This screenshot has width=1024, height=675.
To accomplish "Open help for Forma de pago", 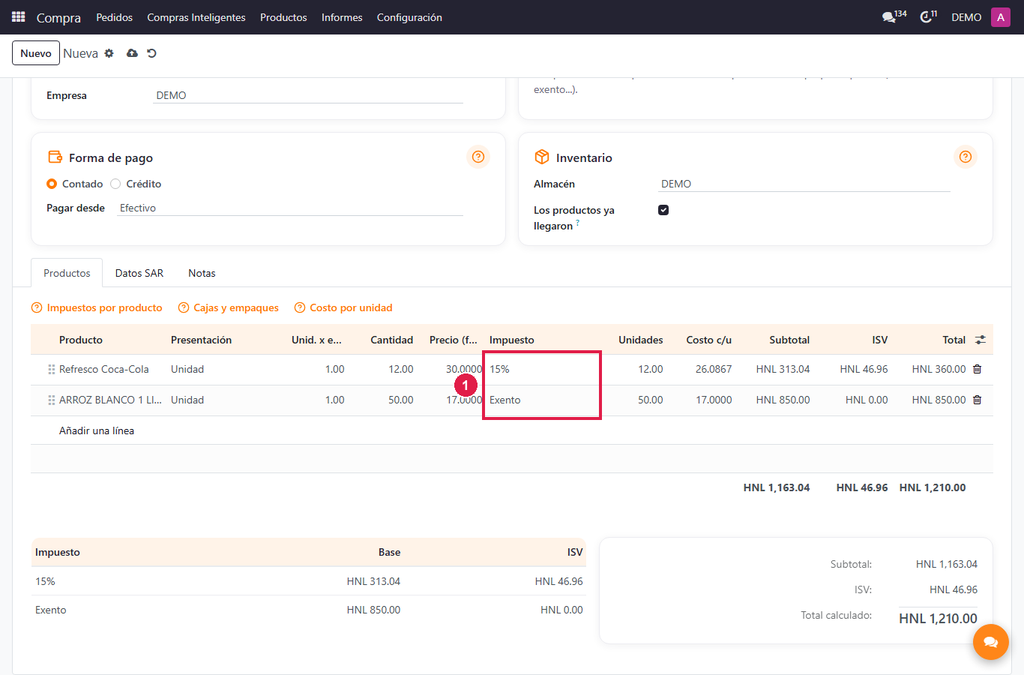I will (478, 157).
